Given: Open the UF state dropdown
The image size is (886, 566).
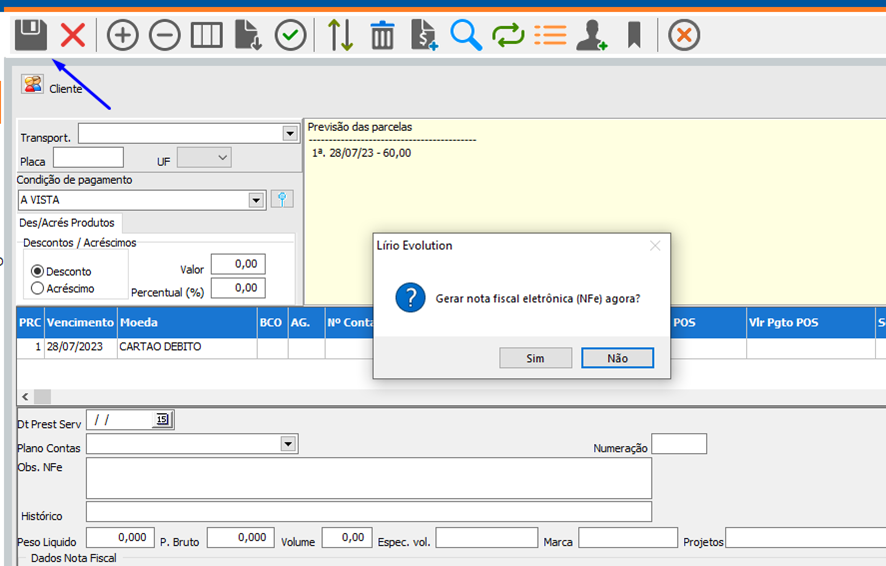Looking at the screenshot, I should pyautogui.click(x=222, y=158).
